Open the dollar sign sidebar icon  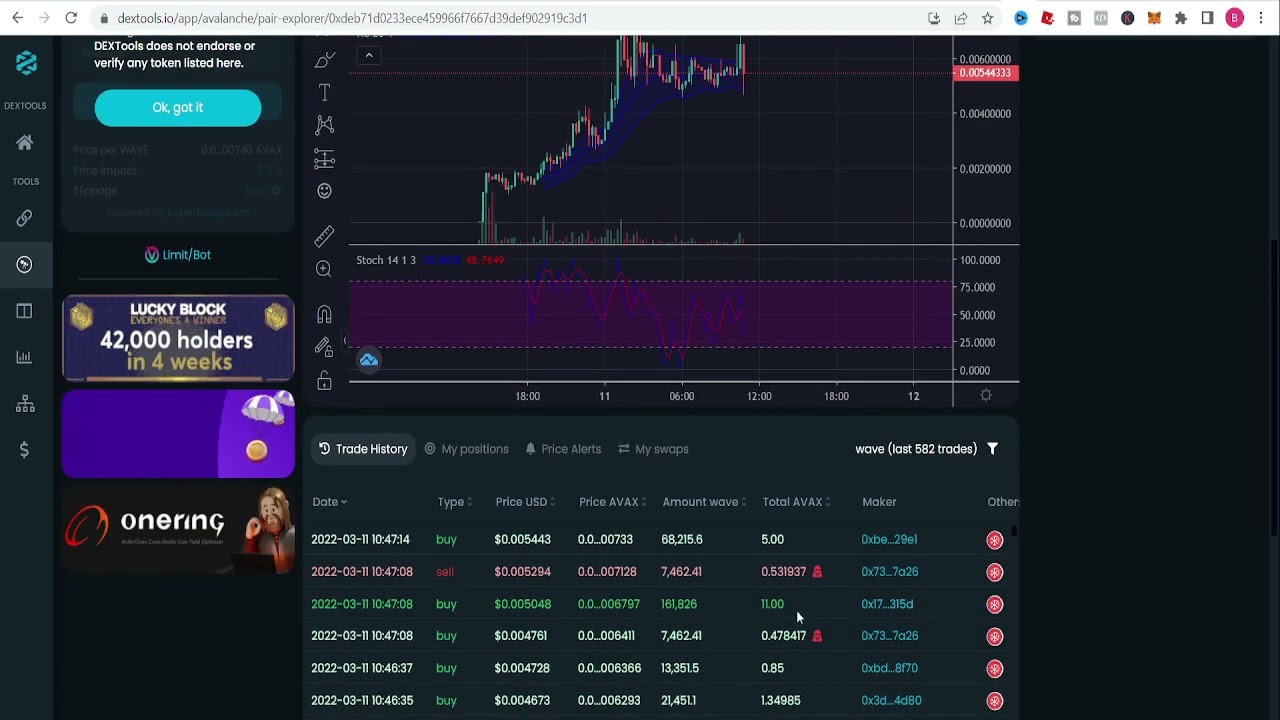click(x=24, y=450)
